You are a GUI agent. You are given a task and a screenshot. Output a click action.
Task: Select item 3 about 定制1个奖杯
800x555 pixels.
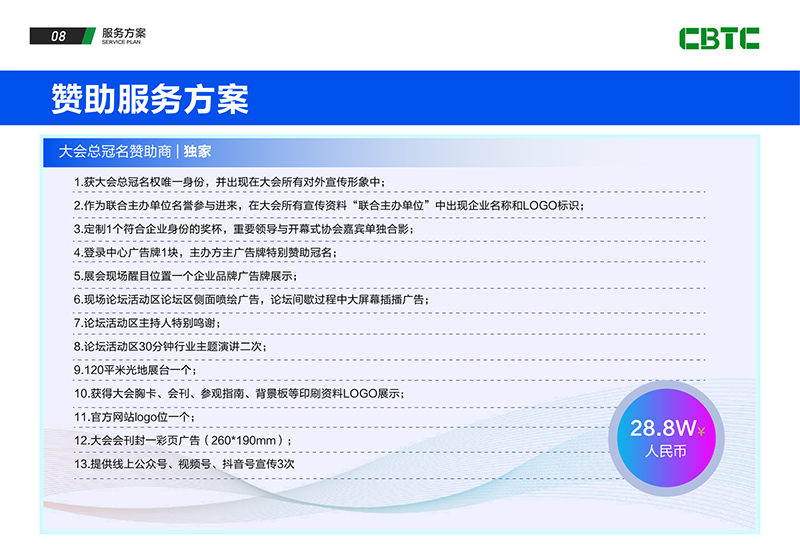click(x=243, y=229)
